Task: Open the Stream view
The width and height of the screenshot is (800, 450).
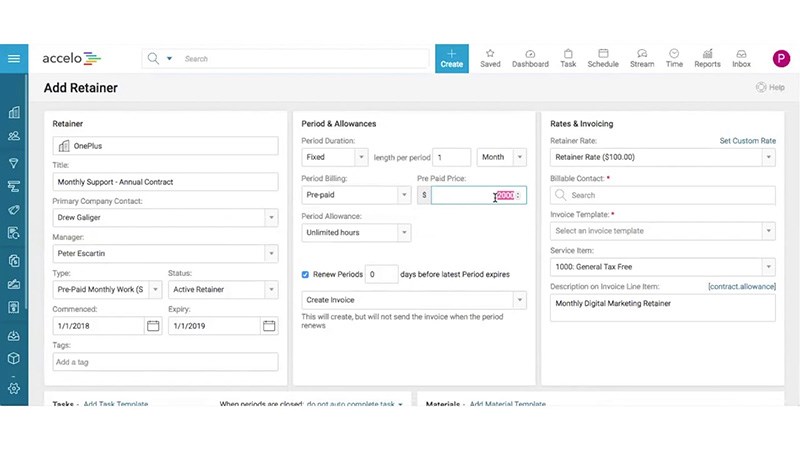Action: [642, 59]
